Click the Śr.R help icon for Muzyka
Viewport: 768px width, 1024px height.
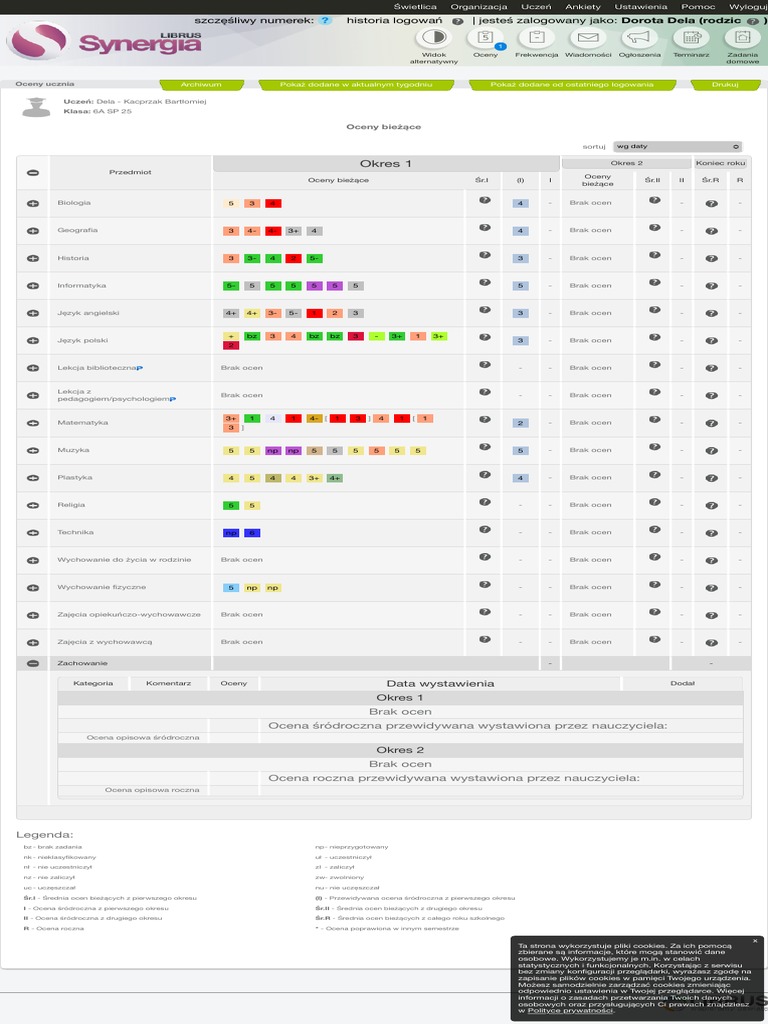tap(711, 450)
